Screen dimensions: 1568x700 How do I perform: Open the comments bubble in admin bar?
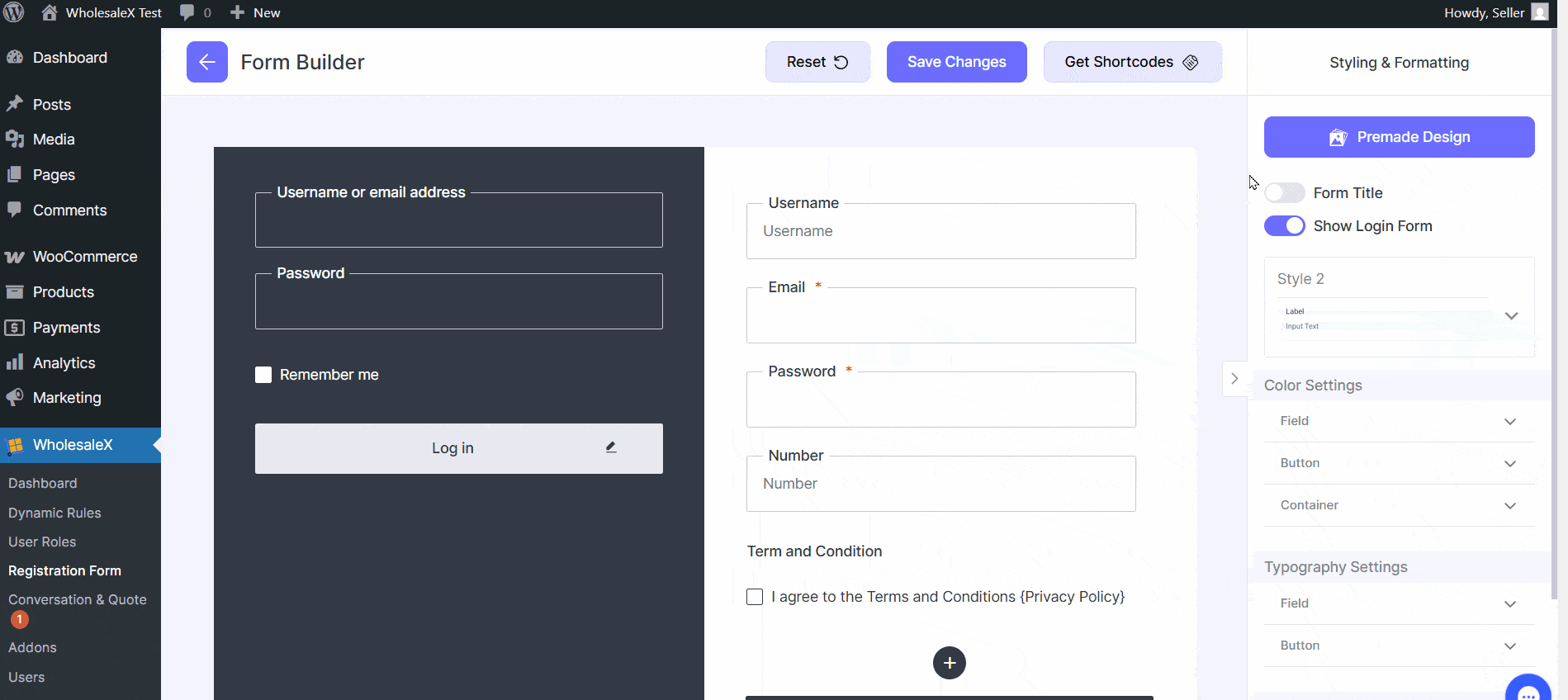[x=195, y=12]
